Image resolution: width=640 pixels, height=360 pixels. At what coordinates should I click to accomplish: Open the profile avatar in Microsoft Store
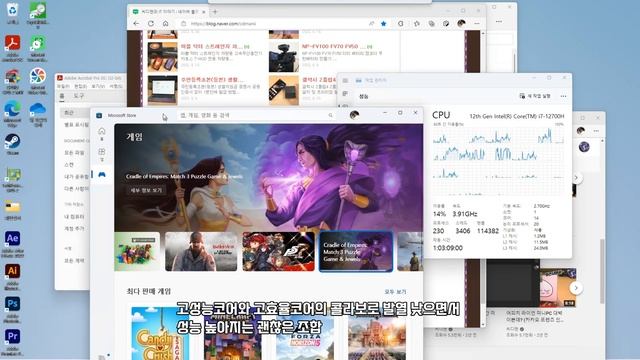[354, 115]
